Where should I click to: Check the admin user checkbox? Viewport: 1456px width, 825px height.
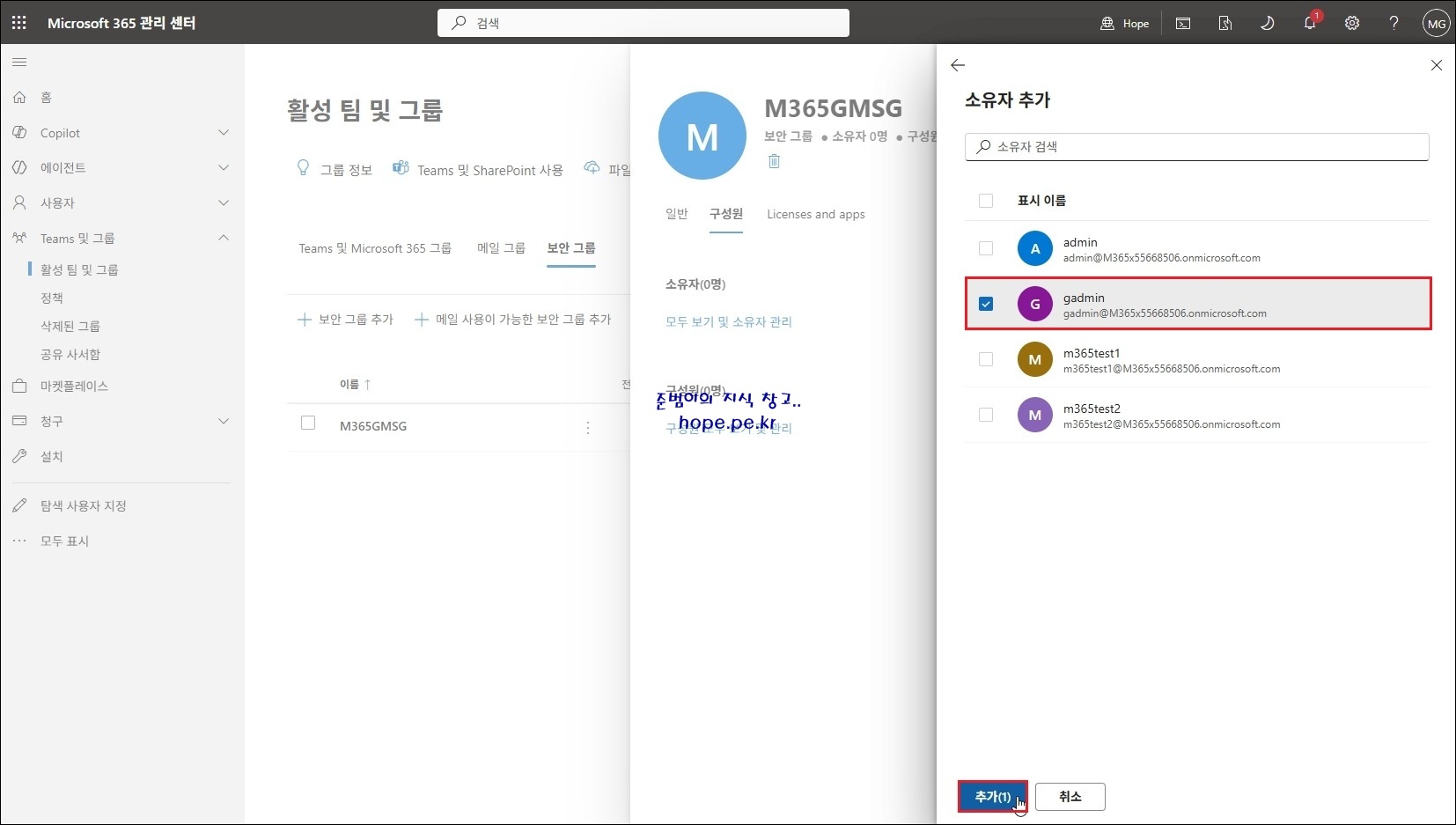tap(986, 248)
